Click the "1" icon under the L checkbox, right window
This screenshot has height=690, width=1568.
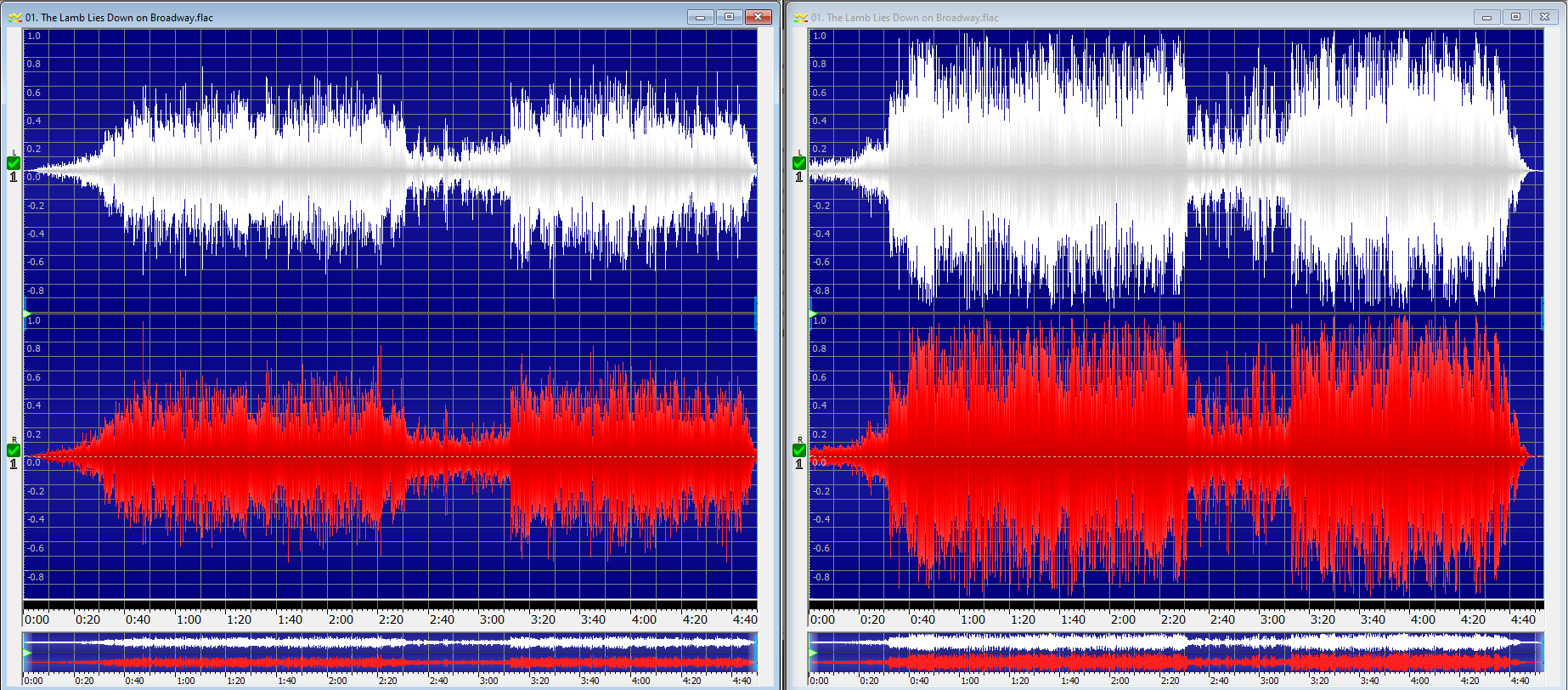(x=799, y=177)
